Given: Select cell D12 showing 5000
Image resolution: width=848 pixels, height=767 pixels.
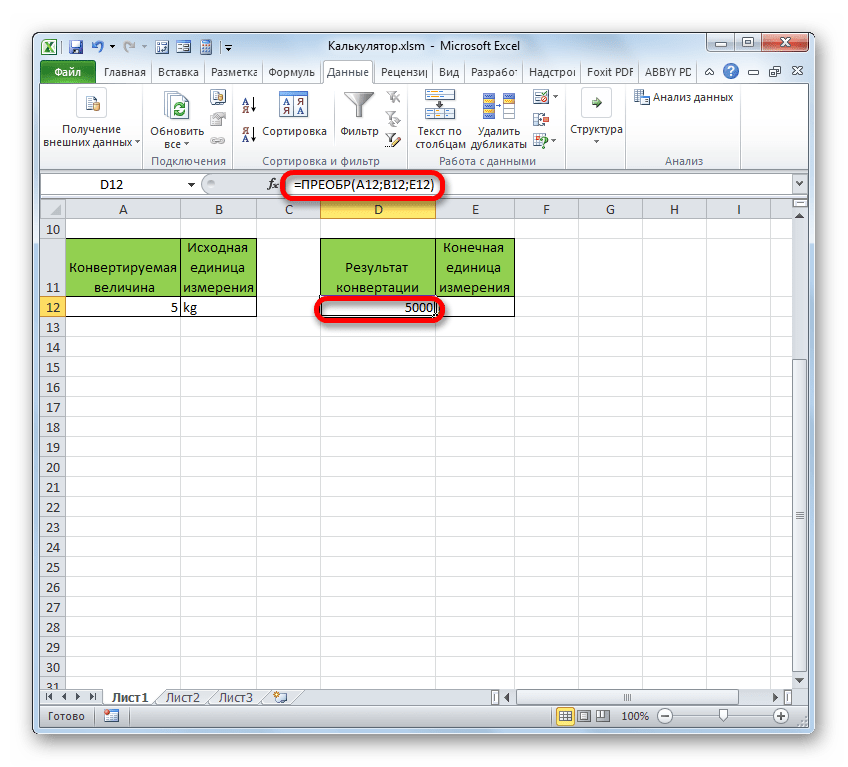Looking at the screenshot, I should tap(378, 307).
